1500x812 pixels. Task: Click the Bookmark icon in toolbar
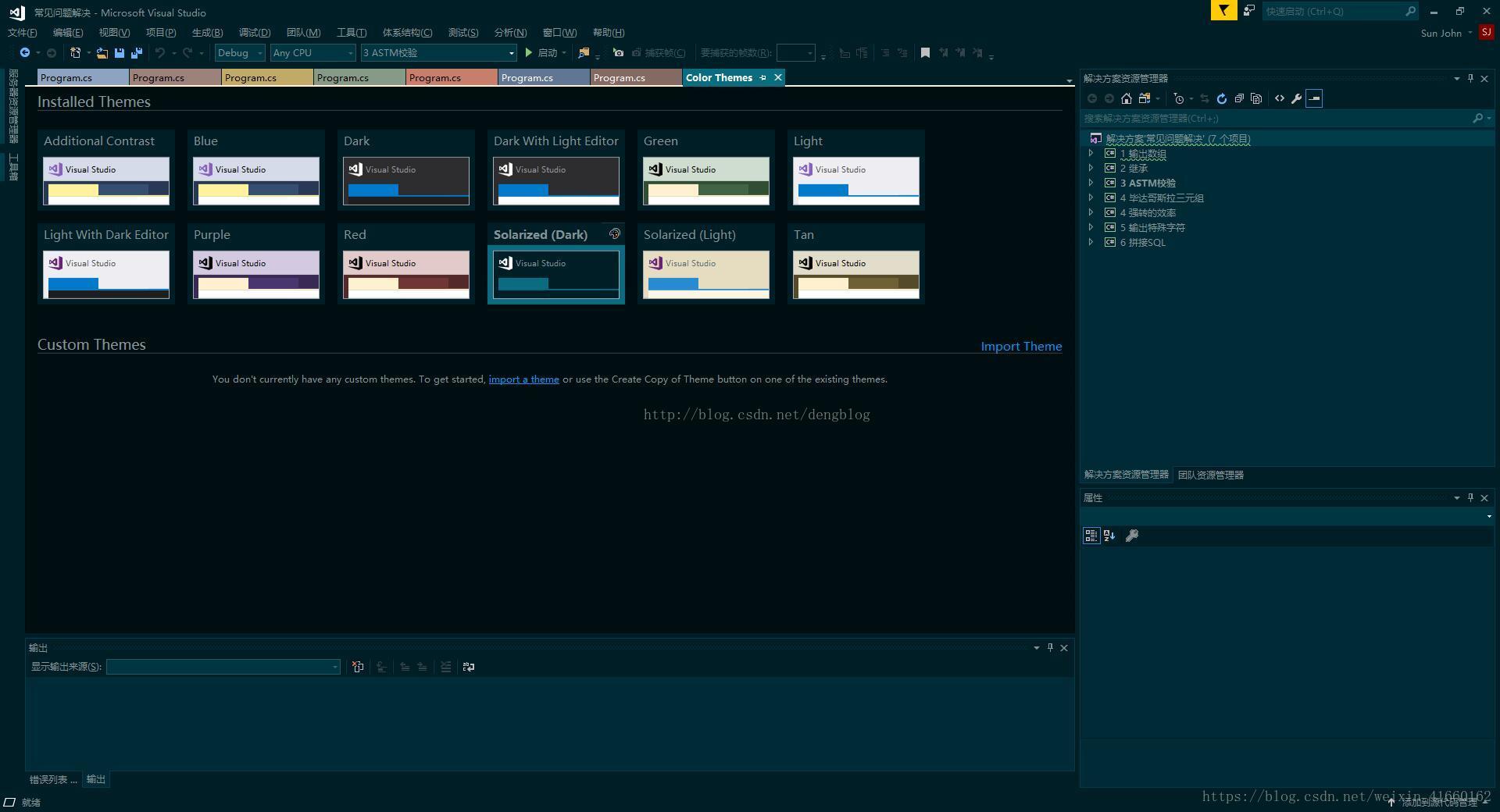point(925,53)
